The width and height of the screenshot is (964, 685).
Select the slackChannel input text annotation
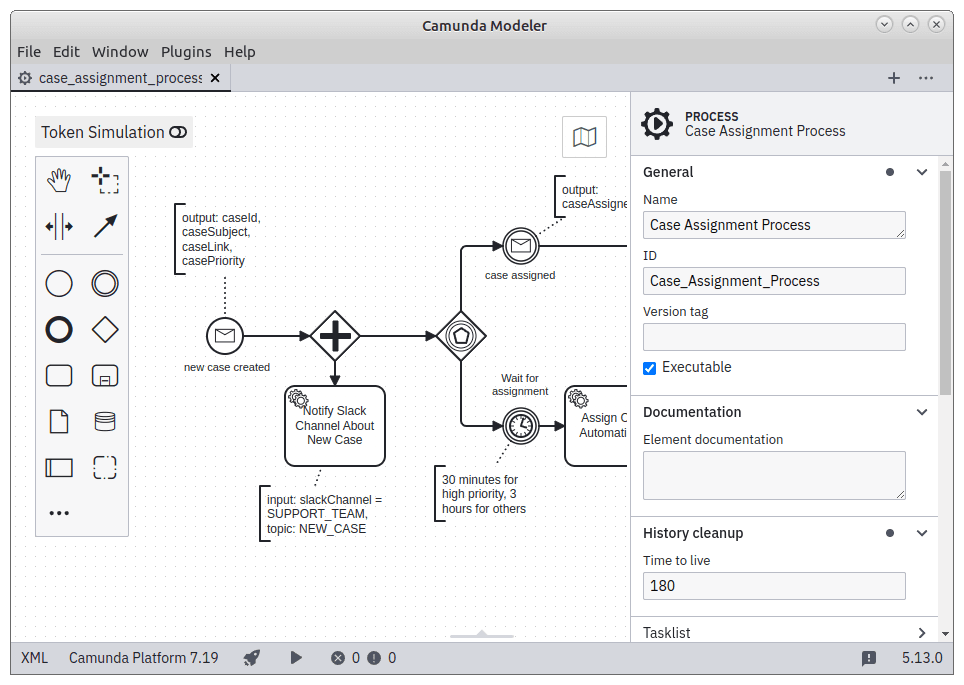[322, 514]
